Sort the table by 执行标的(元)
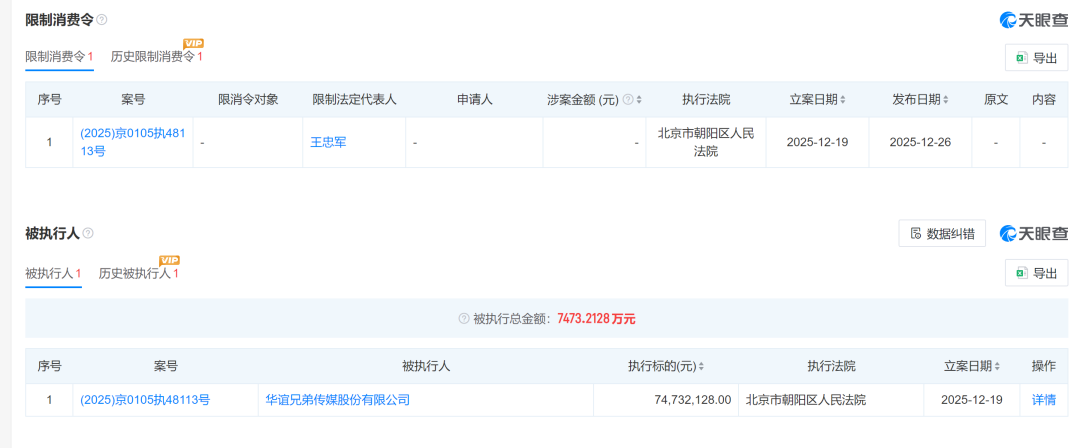 tap(701, 367)
